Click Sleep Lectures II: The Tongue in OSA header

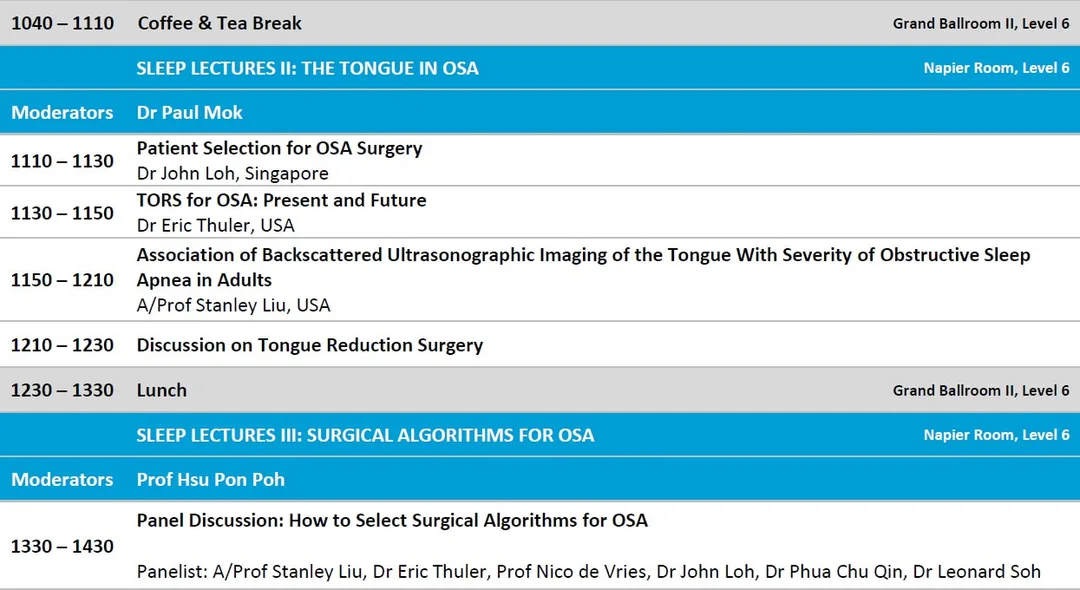(307, 68)
